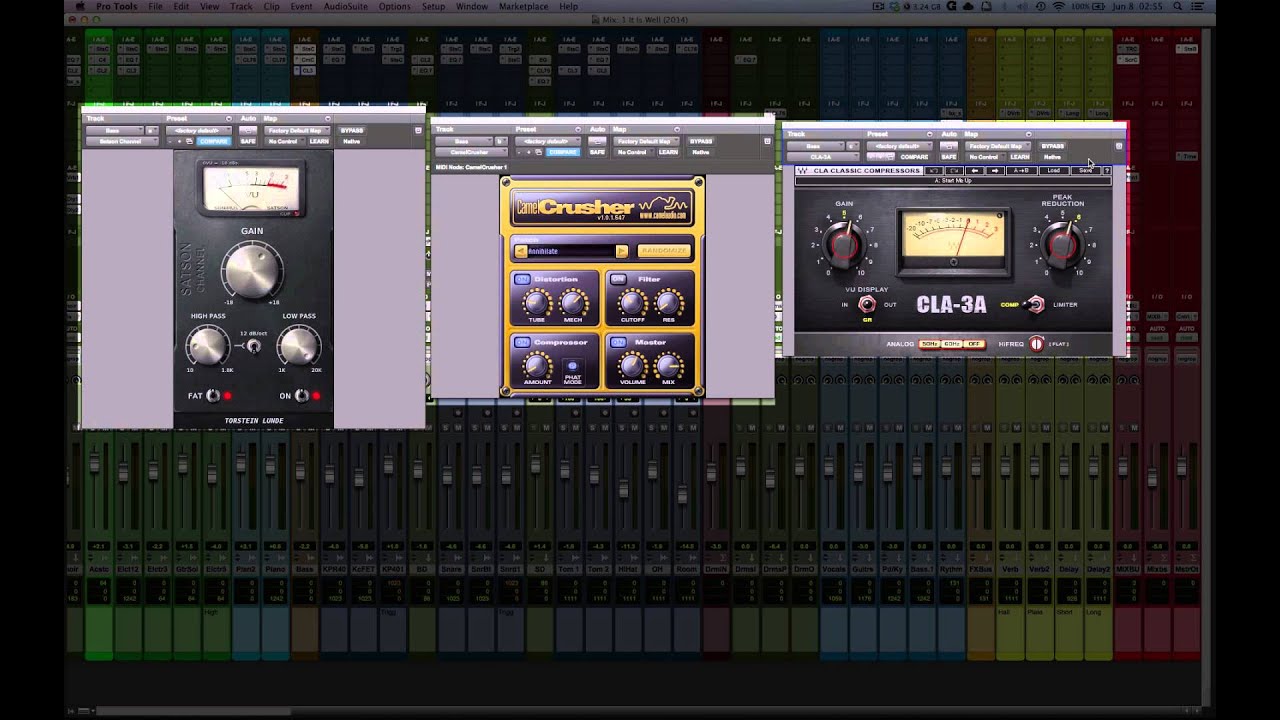Open the Options menu
This screenshot has height=720, width=1280.
point(394,6)
